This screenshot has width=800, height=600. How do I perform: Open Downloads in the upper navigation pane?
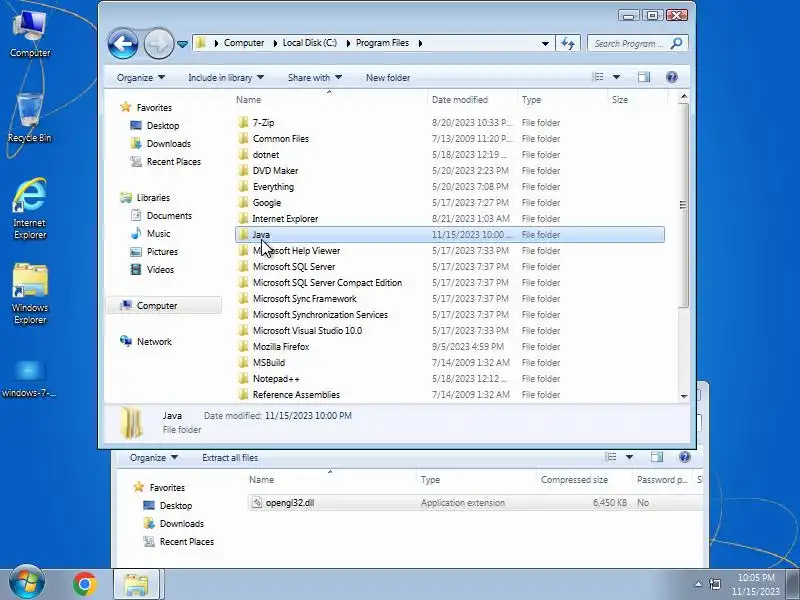(168, 143)
